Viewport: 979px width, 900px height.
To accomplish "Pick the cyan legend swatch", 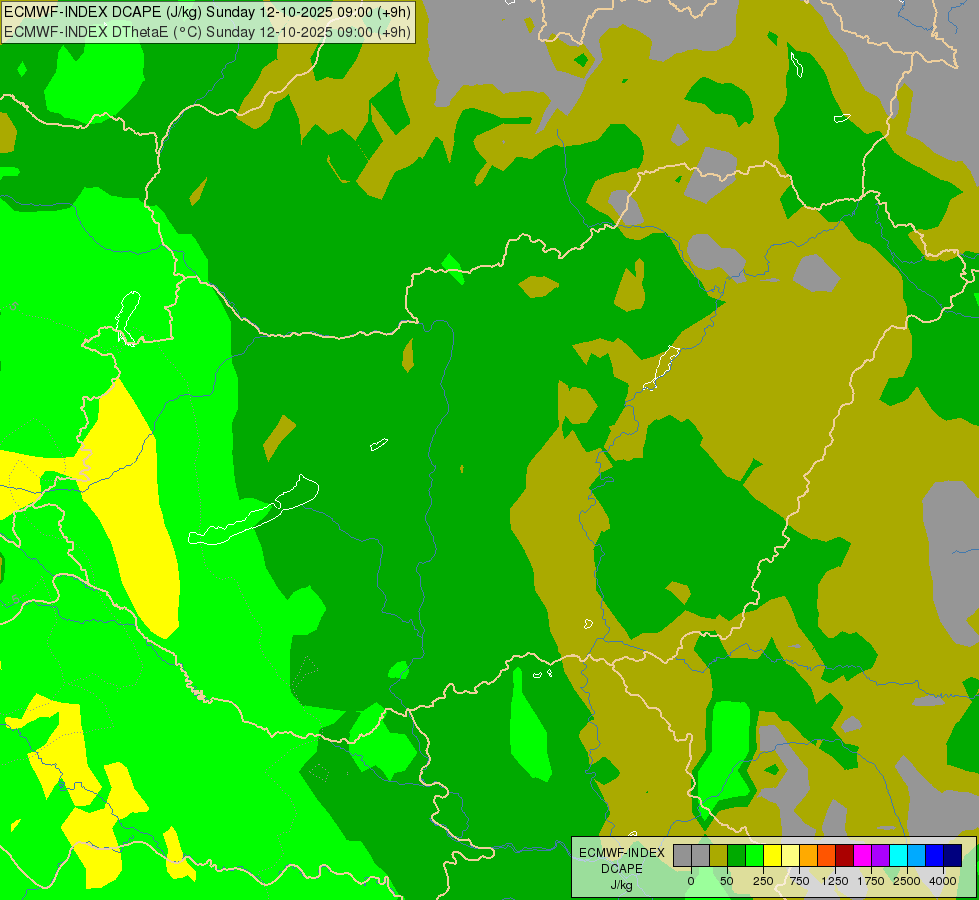I will pos(898,855).
